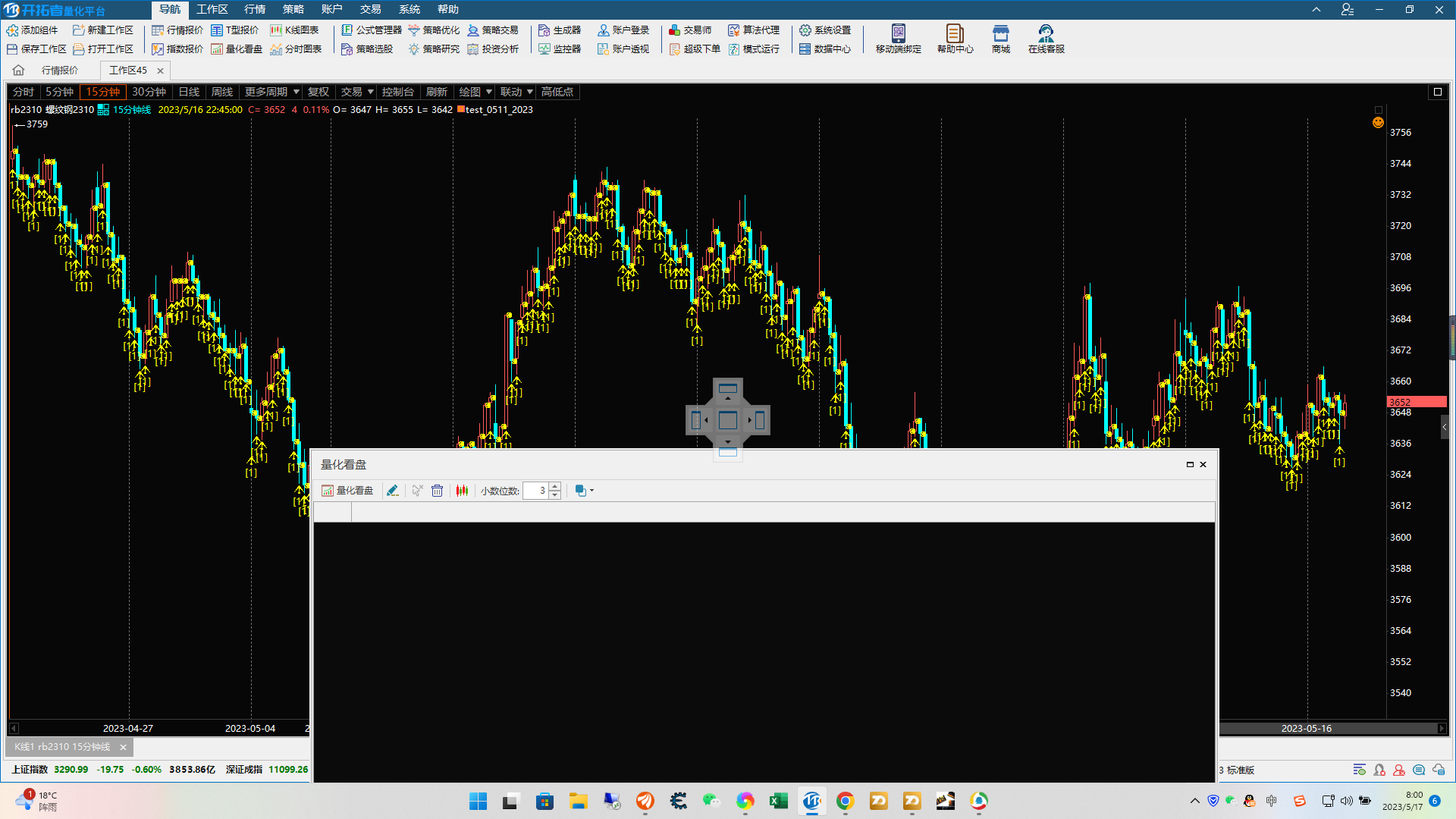Open the 超级下单 super order tool
The width and height of the screenshot is (1456, 819).
pos(695,49)
